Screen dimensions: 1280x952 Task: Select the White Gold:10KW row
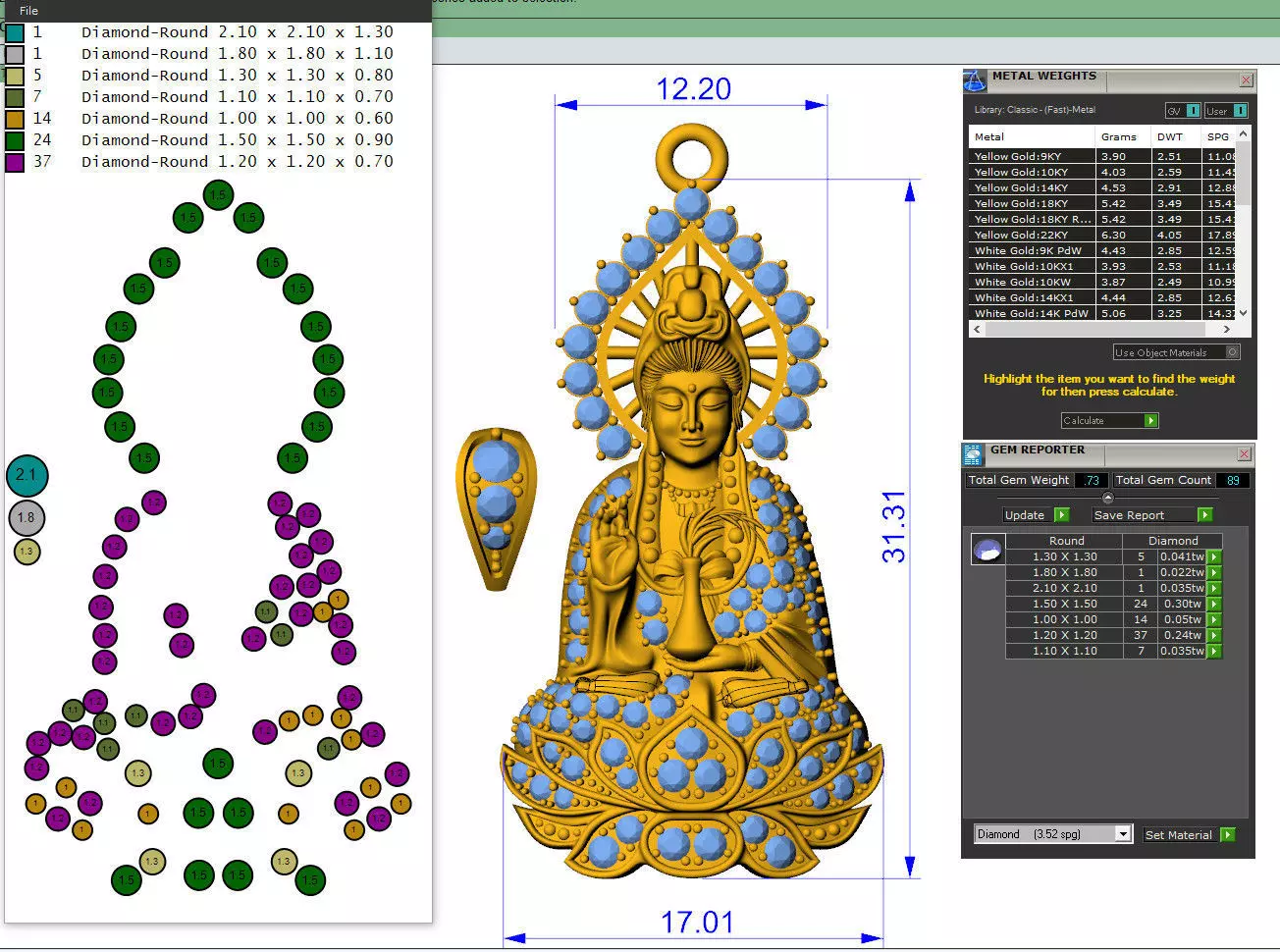pyautogui.click(x=1102, y=282)
